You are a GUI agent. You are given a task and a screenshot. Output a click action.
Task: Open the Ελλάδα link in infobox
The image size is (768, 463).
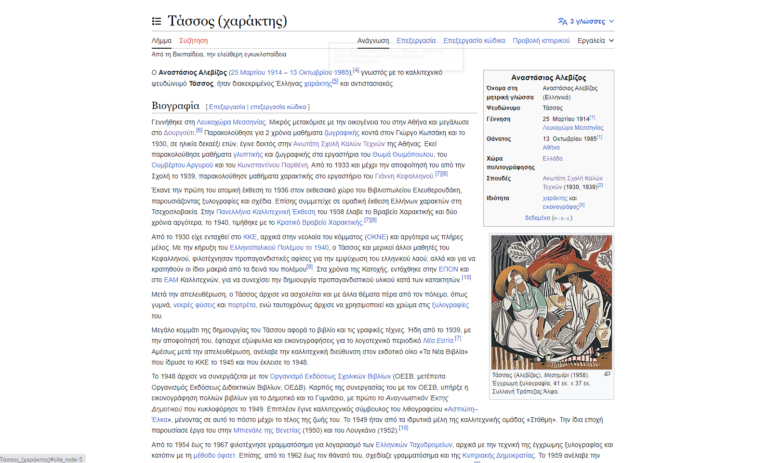click(552, 159)
